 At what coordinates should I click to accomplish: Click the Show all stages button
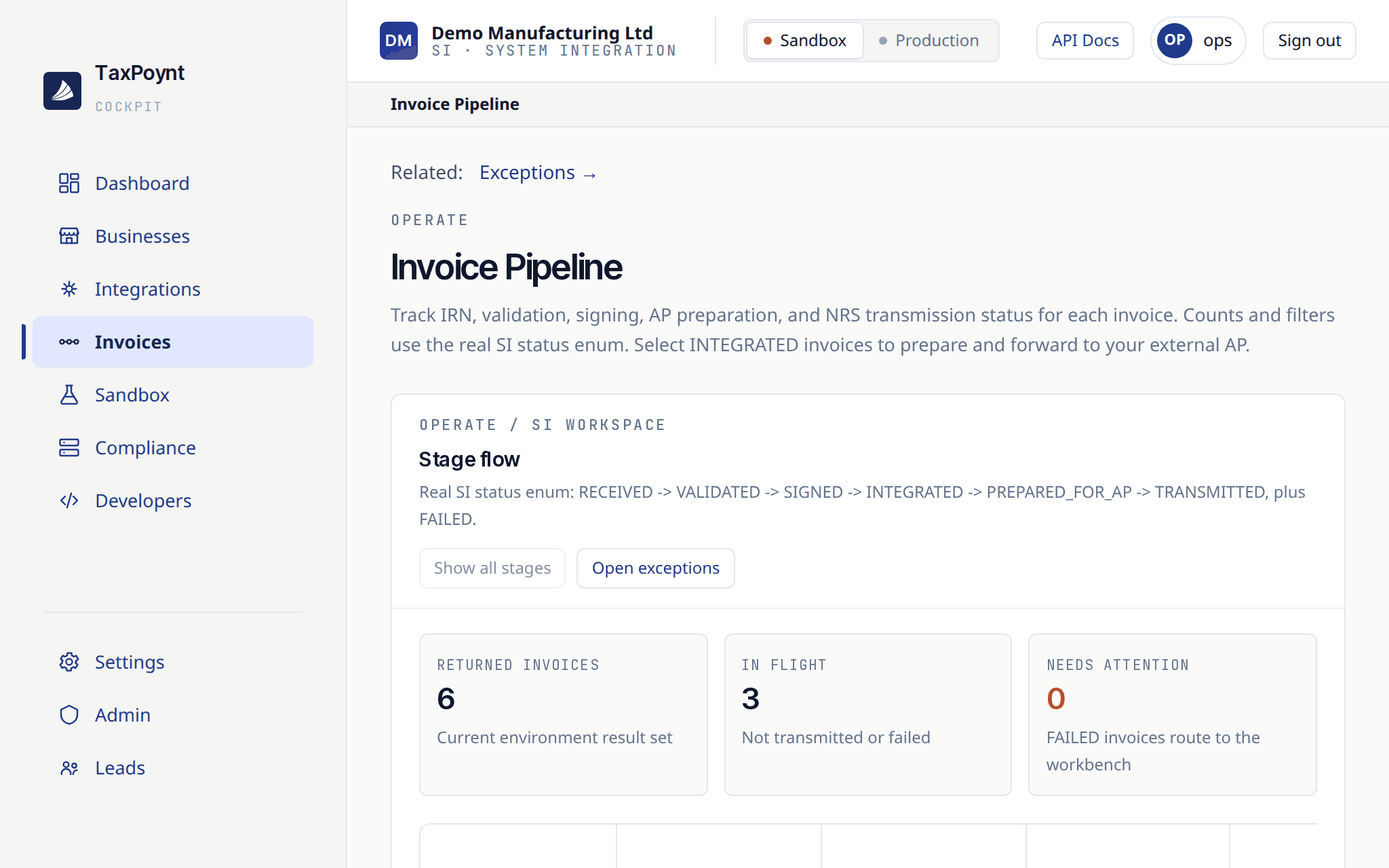[x=492, y=568]
